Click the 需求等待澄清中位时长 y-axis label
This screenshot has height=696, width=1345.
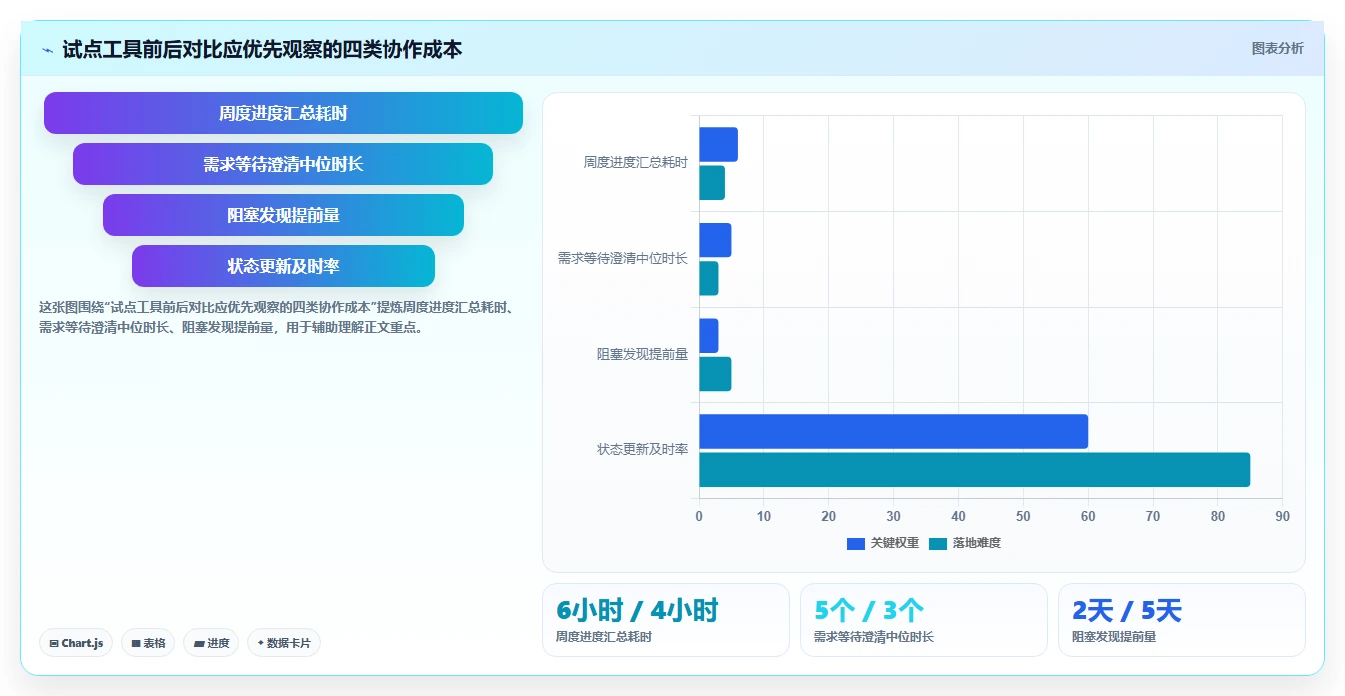coord(622,258)
